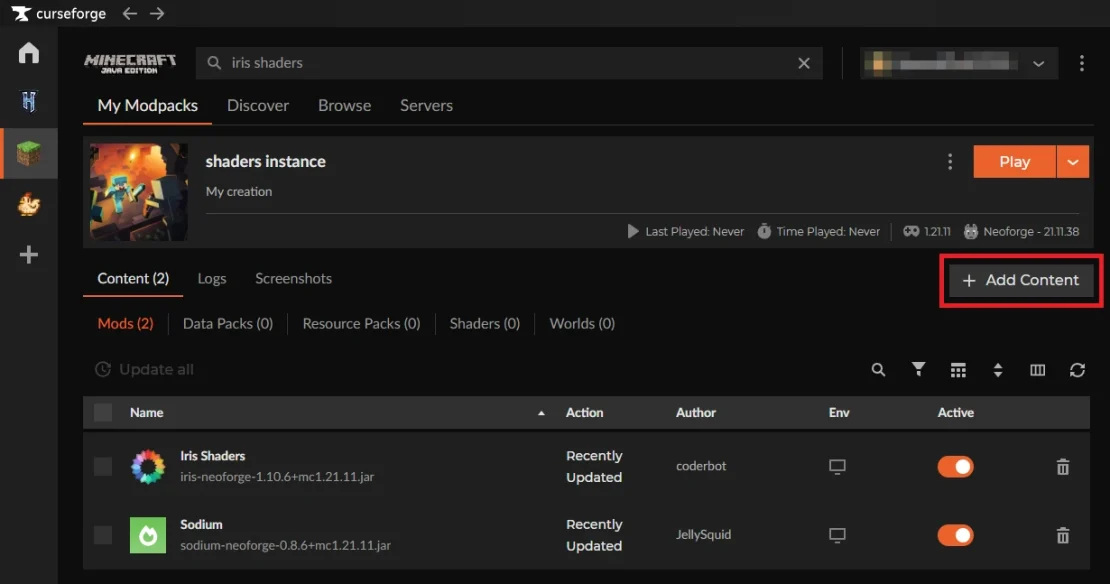Sort by Name column arrow
The height and width of the screenshot is (584, 1110).
tap(541, 413)
